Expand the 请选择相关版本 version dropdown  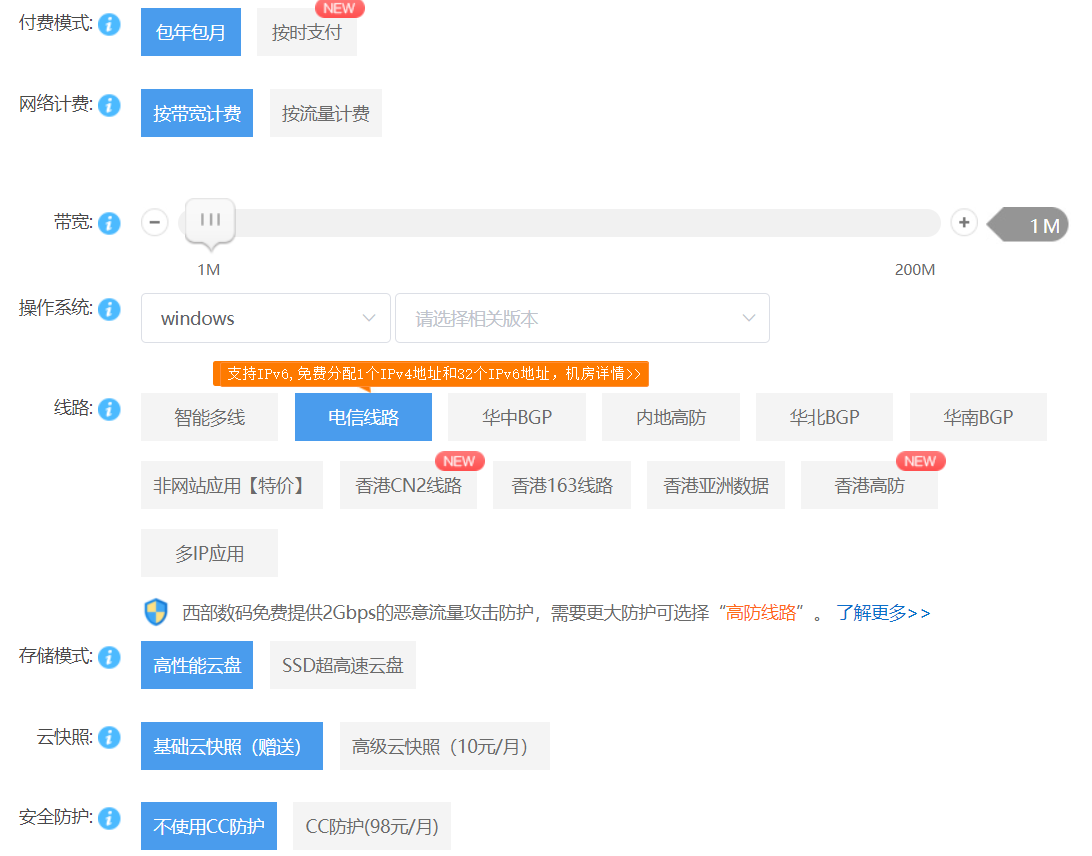tap(582, 318)
